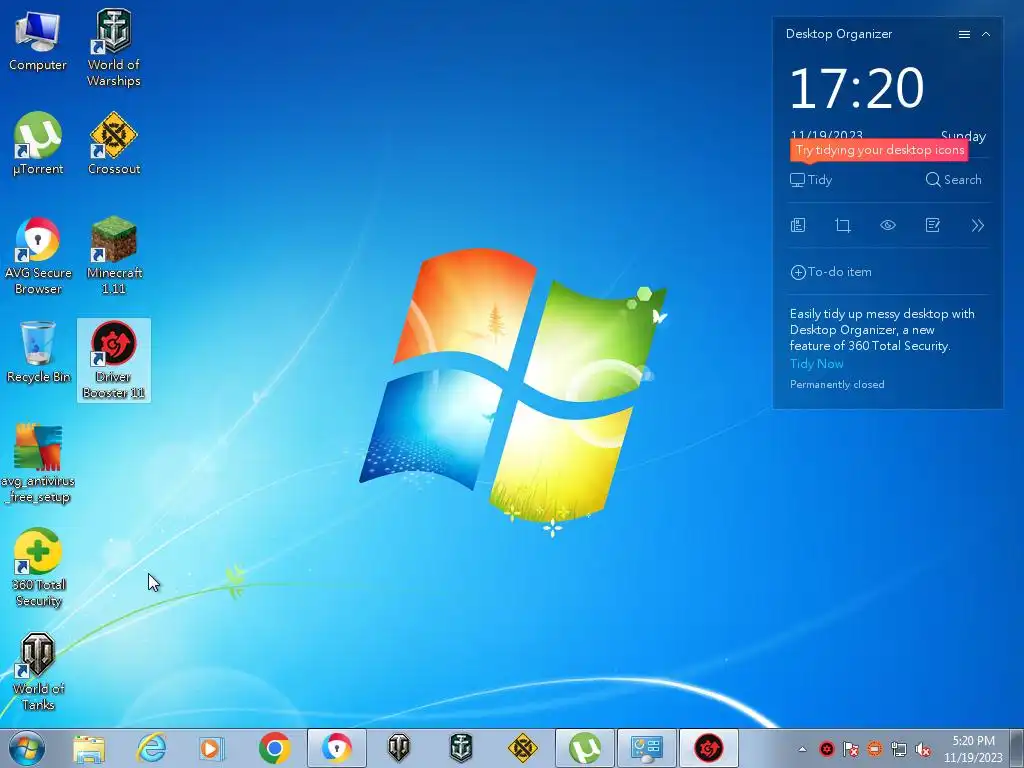
Task: Open Crossout from the taskbar
Action: (x=522, y=748)
